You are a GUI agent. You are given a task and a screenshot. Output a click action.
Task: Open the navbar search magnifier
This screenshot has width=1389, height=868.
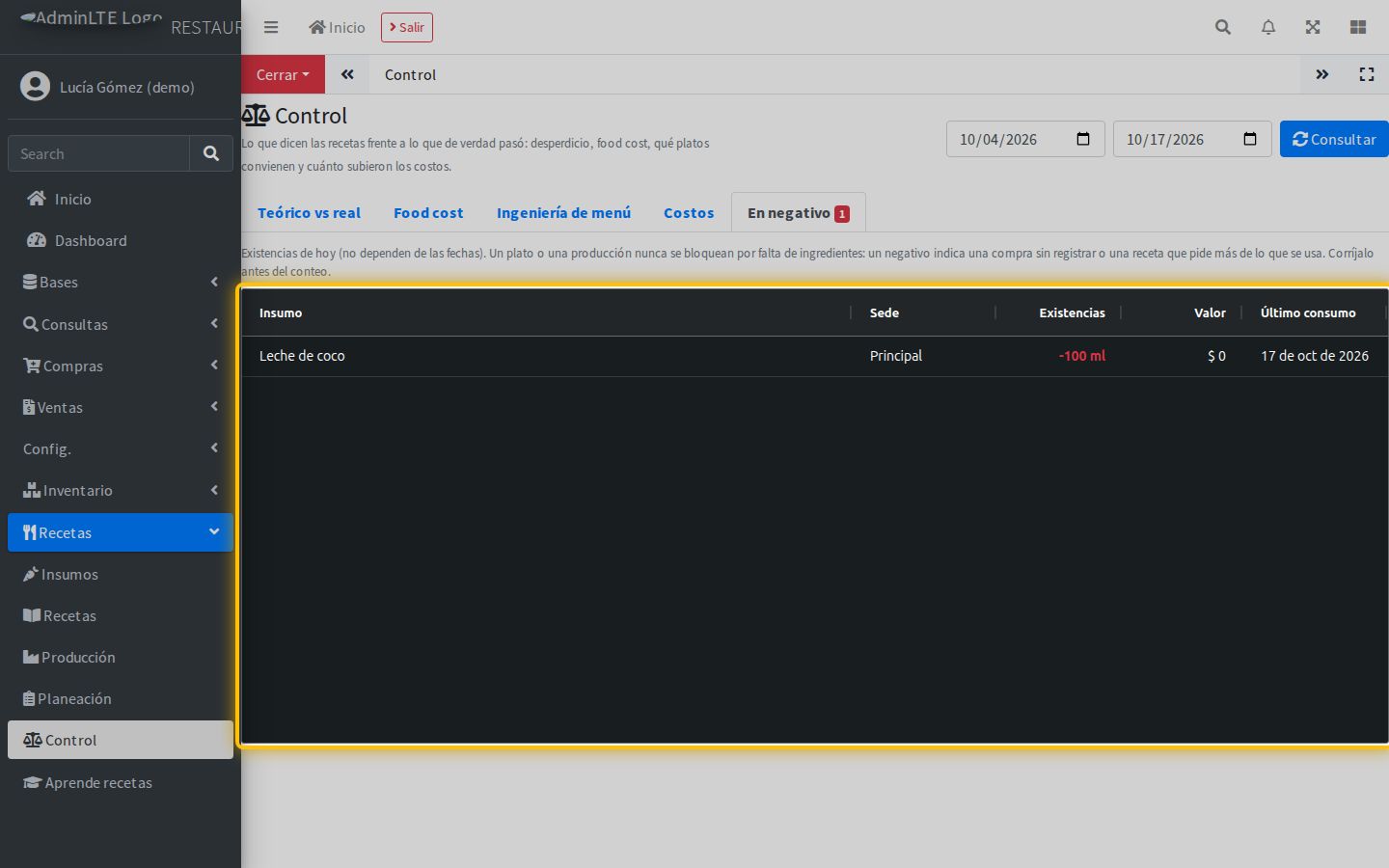coord(1223,27)
